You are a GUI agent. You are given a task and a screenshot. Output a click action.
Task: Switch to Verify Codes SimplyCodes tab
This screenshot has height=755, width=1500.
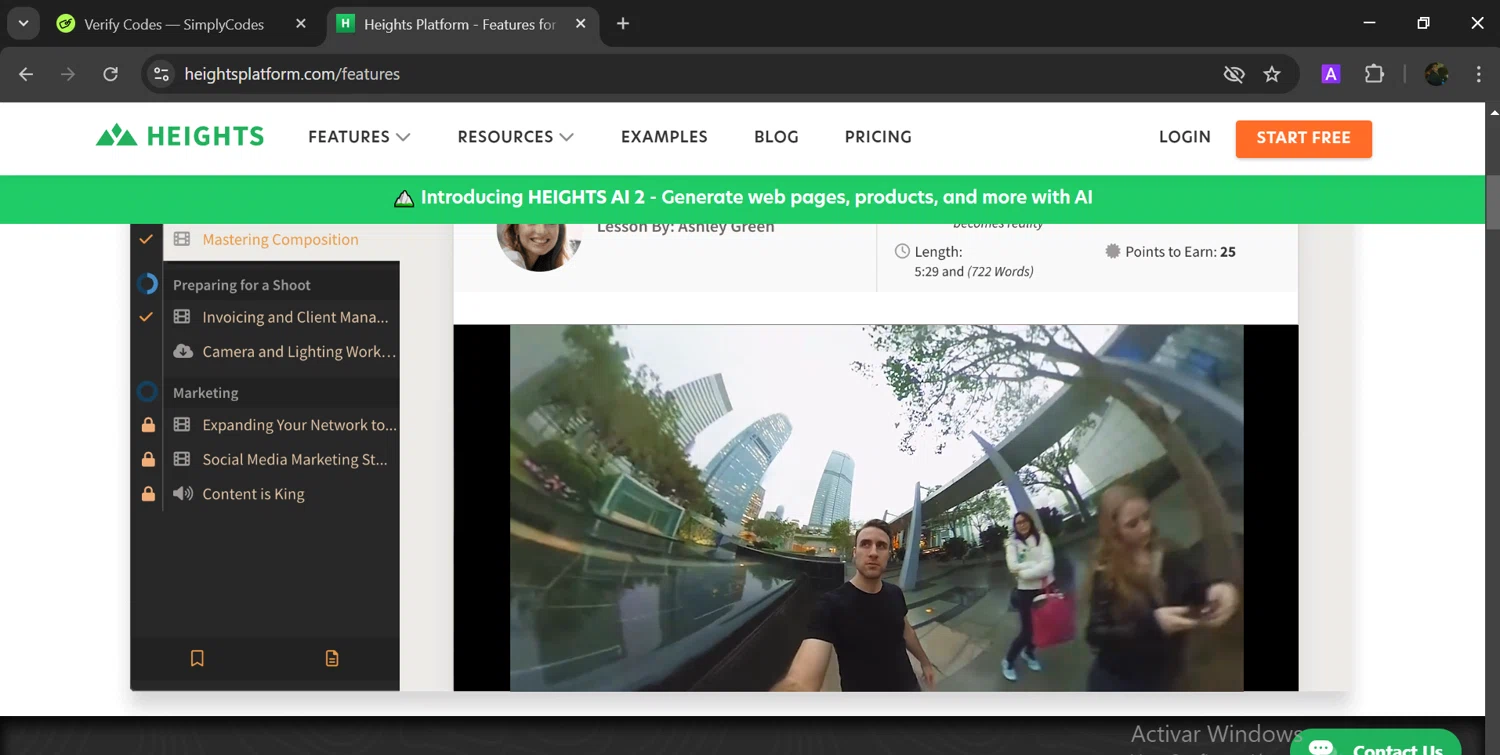(174, 24)
